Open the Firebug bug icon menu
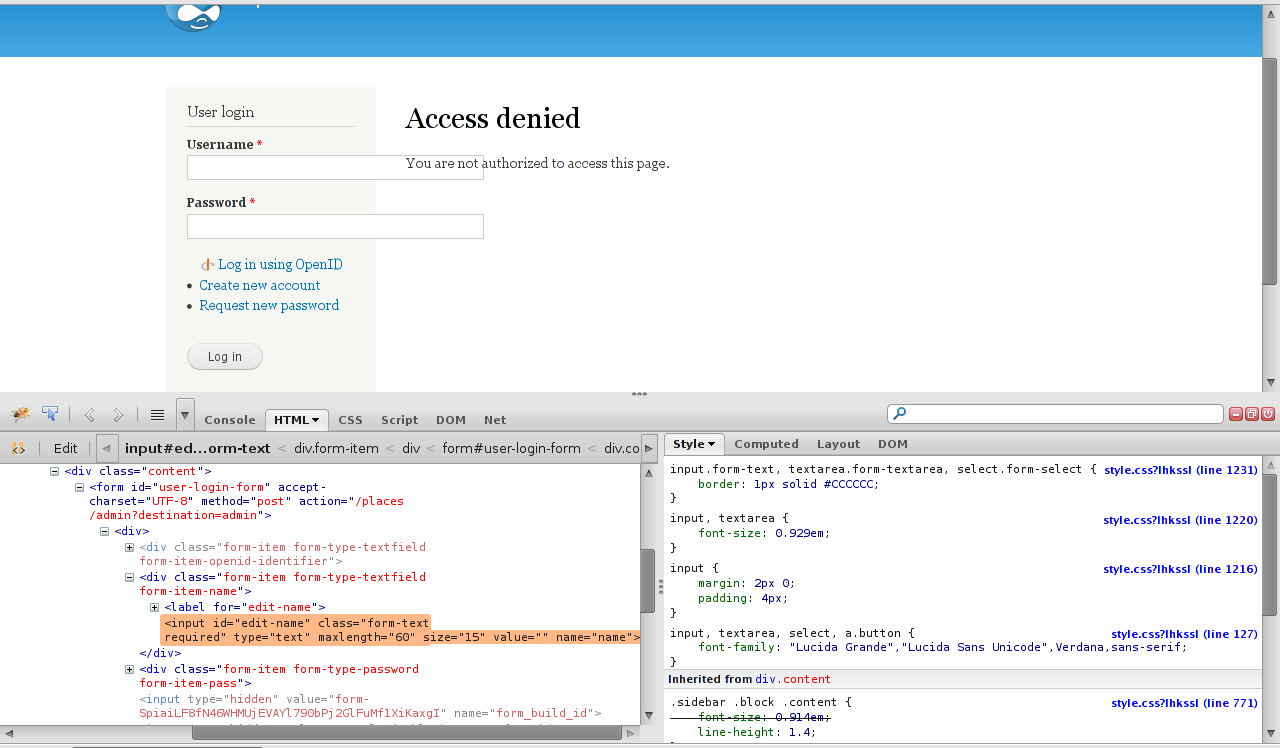Image resolution: width=1280 pixels, height=748 pixels. 19,414
